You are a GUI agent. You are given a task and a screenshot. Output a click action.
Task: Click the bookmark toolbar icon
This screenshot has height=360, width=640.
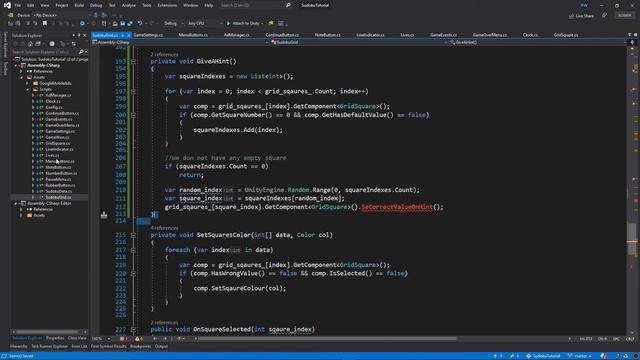click(x=45, y=23)
